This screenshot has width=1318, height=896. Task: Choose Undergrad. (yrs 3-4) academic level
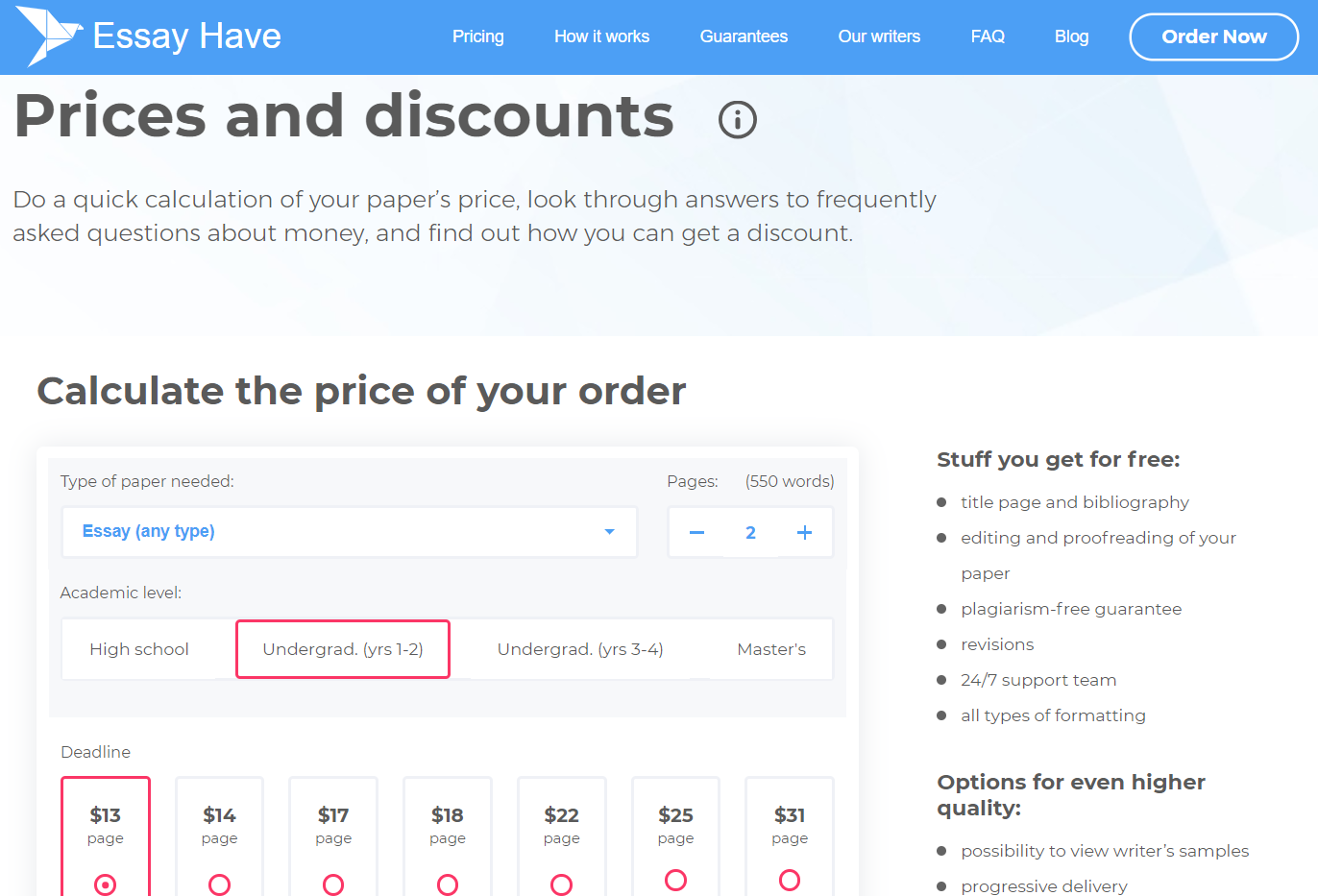point(580,649)
